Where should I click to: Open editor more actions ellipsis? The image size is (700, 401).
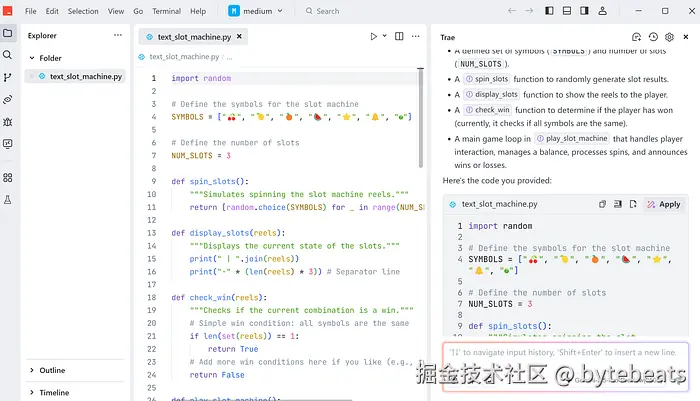click(416, 37)
